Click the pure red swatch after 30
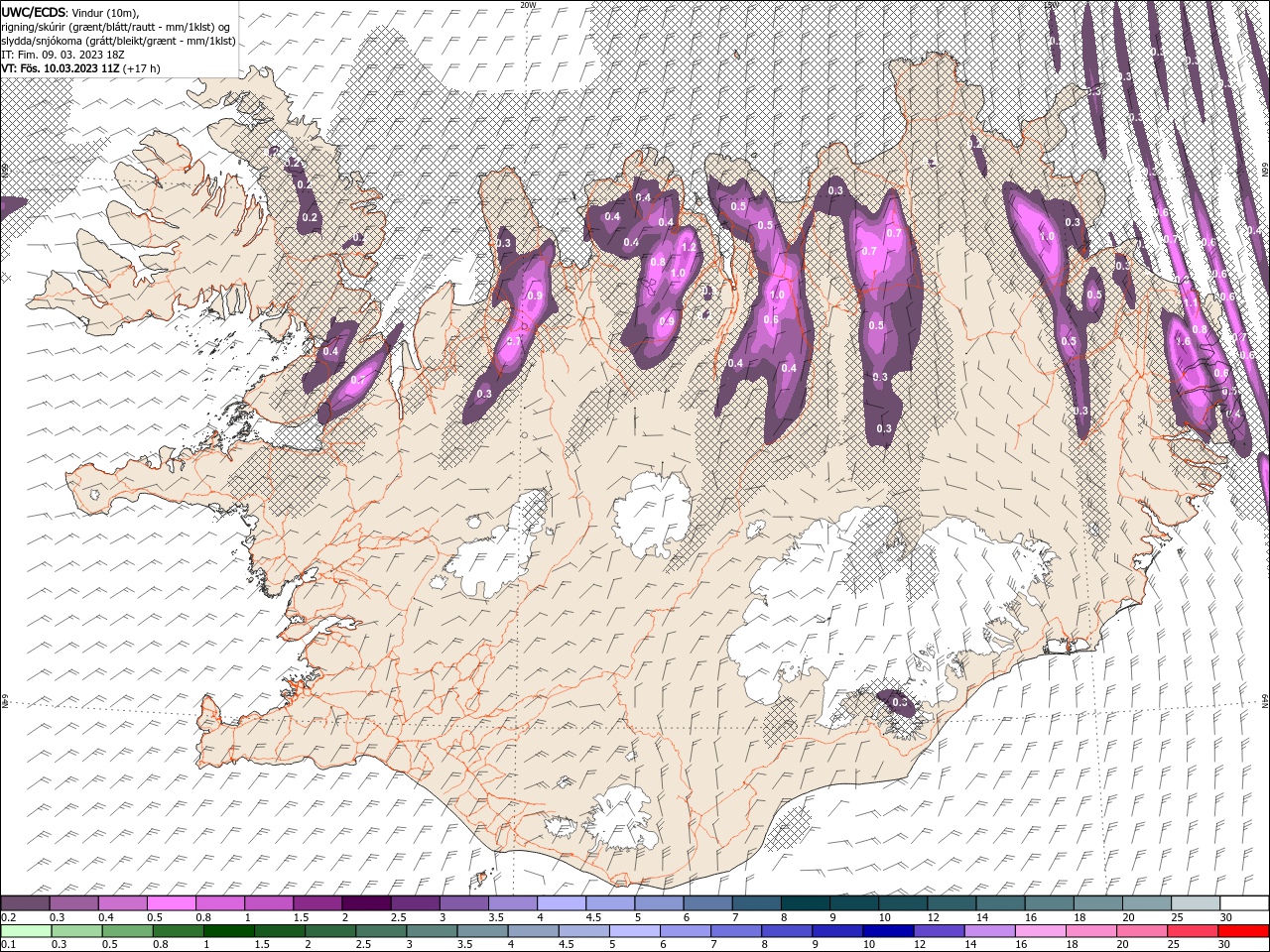The image size is (1270, 952). [x=1243, y=931]
